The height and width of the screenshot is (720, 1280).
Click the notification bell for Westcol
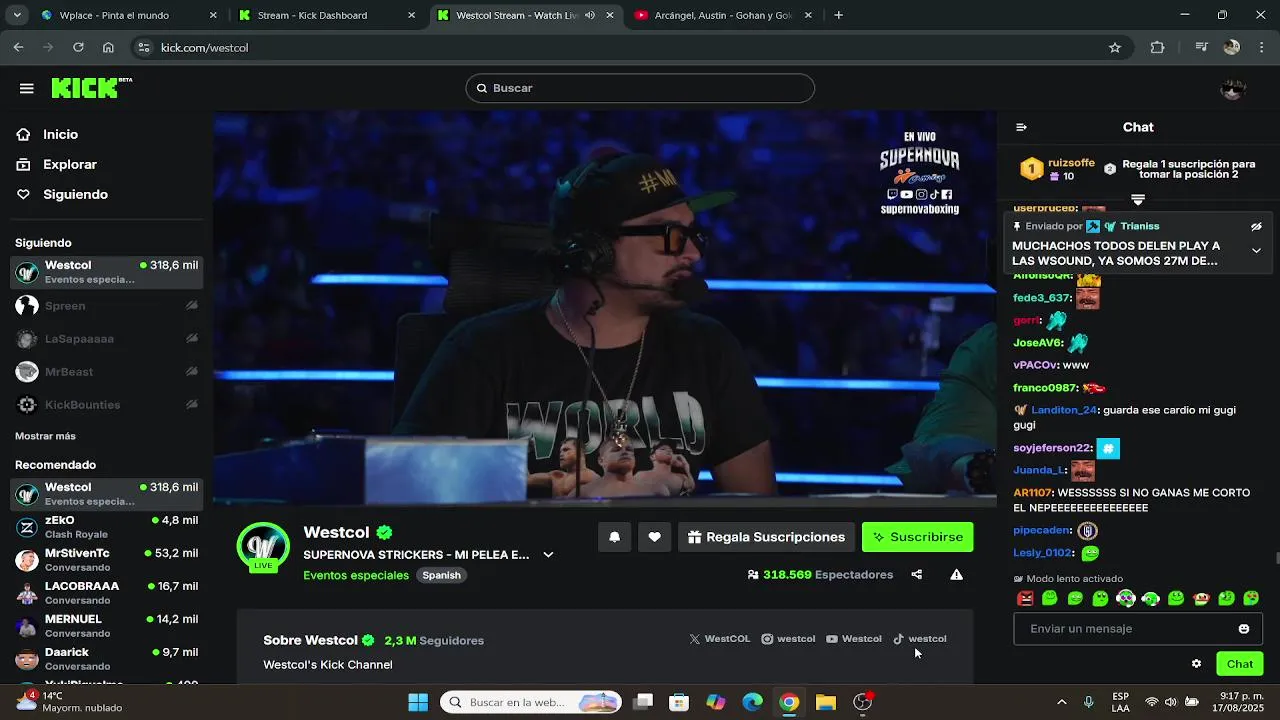click(x=615, y=537)
